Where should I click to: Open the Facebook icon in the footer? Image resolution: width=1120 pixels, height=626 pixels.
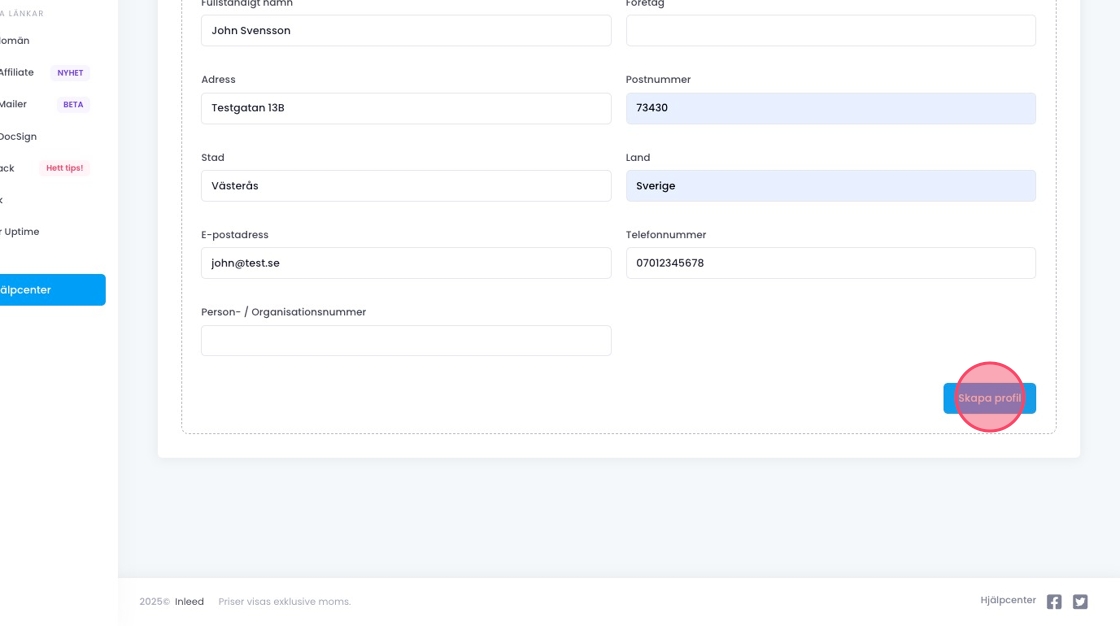1054,602
